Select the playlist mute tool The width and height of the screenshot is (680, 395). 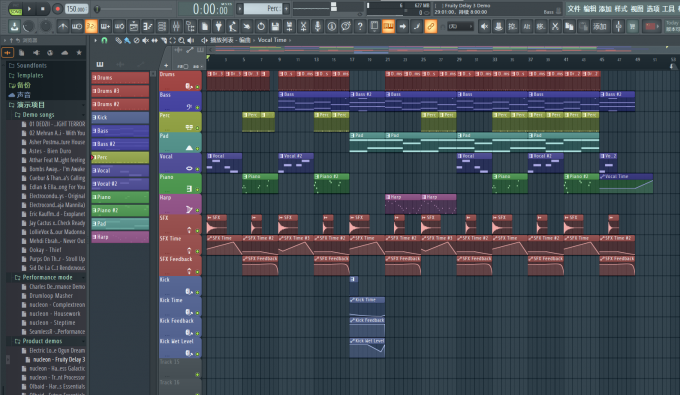tap(145, 40)
